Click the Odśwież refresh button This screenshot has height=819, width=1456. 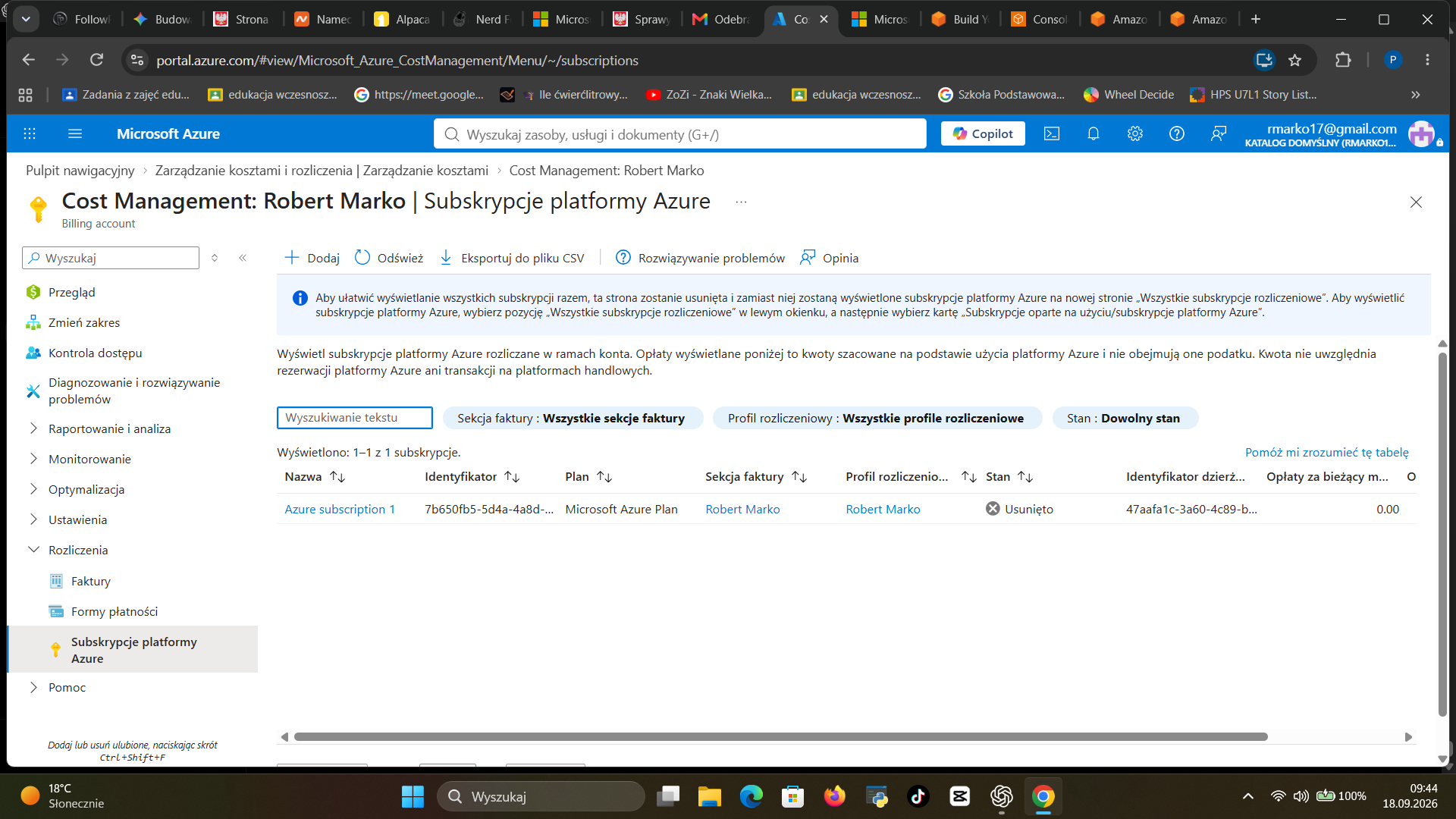tap(389, 258)
